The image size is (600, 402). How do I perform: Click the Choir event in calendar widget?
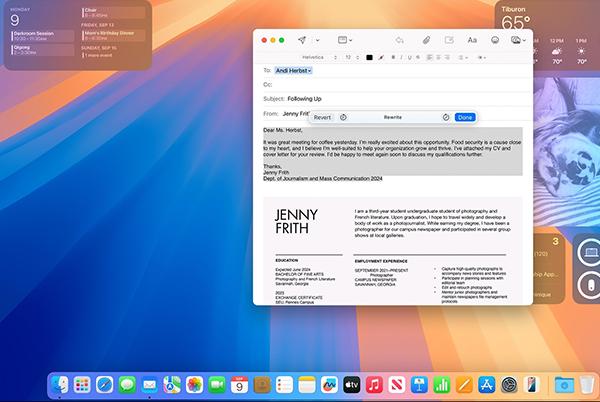(114, 13)
